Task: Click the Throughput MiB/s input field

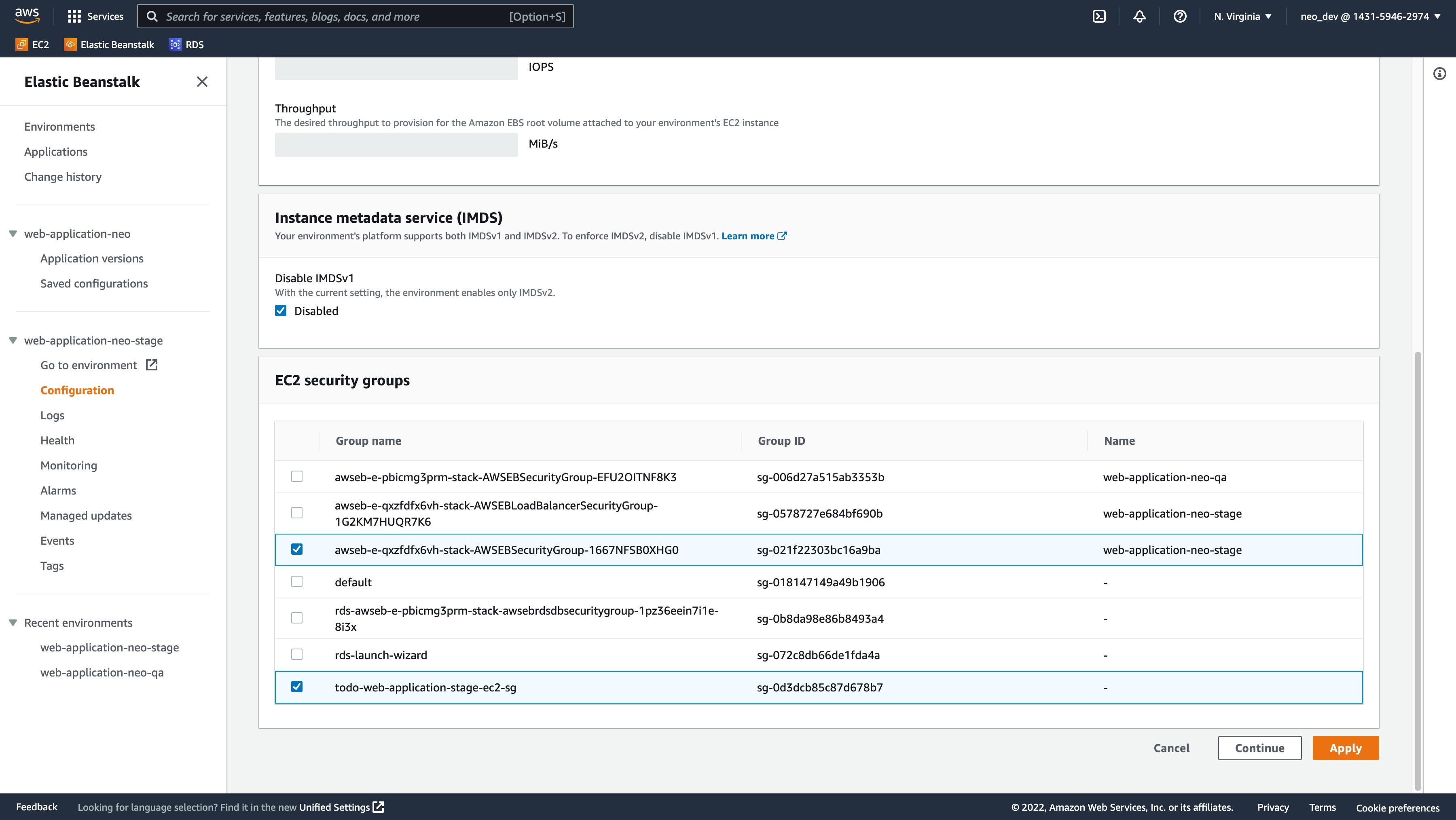Action: tap(396, 144)
